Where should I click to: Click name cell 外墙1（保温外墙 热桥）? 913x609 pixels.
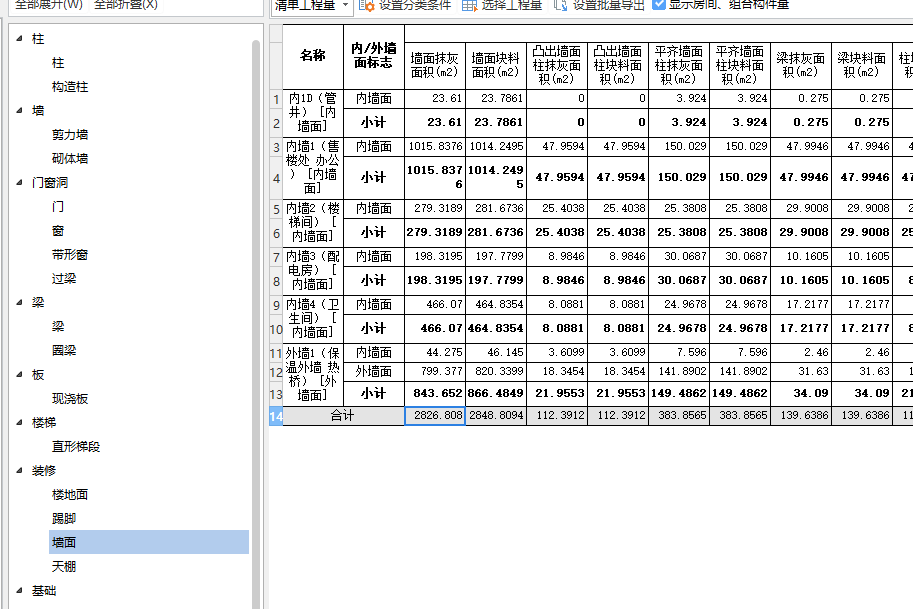coord(313,374)
